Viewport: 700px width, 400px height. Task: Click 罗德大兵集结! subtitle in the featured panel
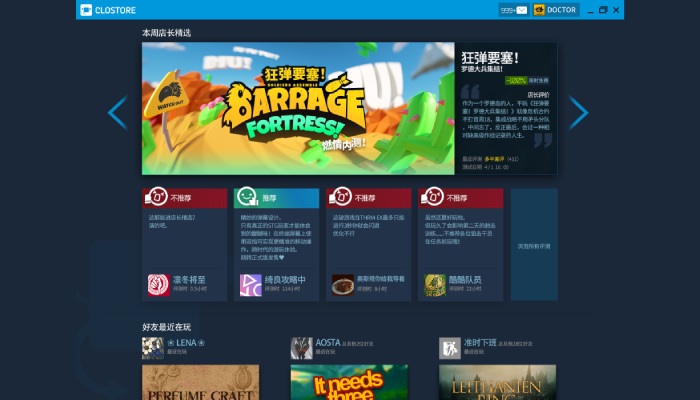[482, 69]
